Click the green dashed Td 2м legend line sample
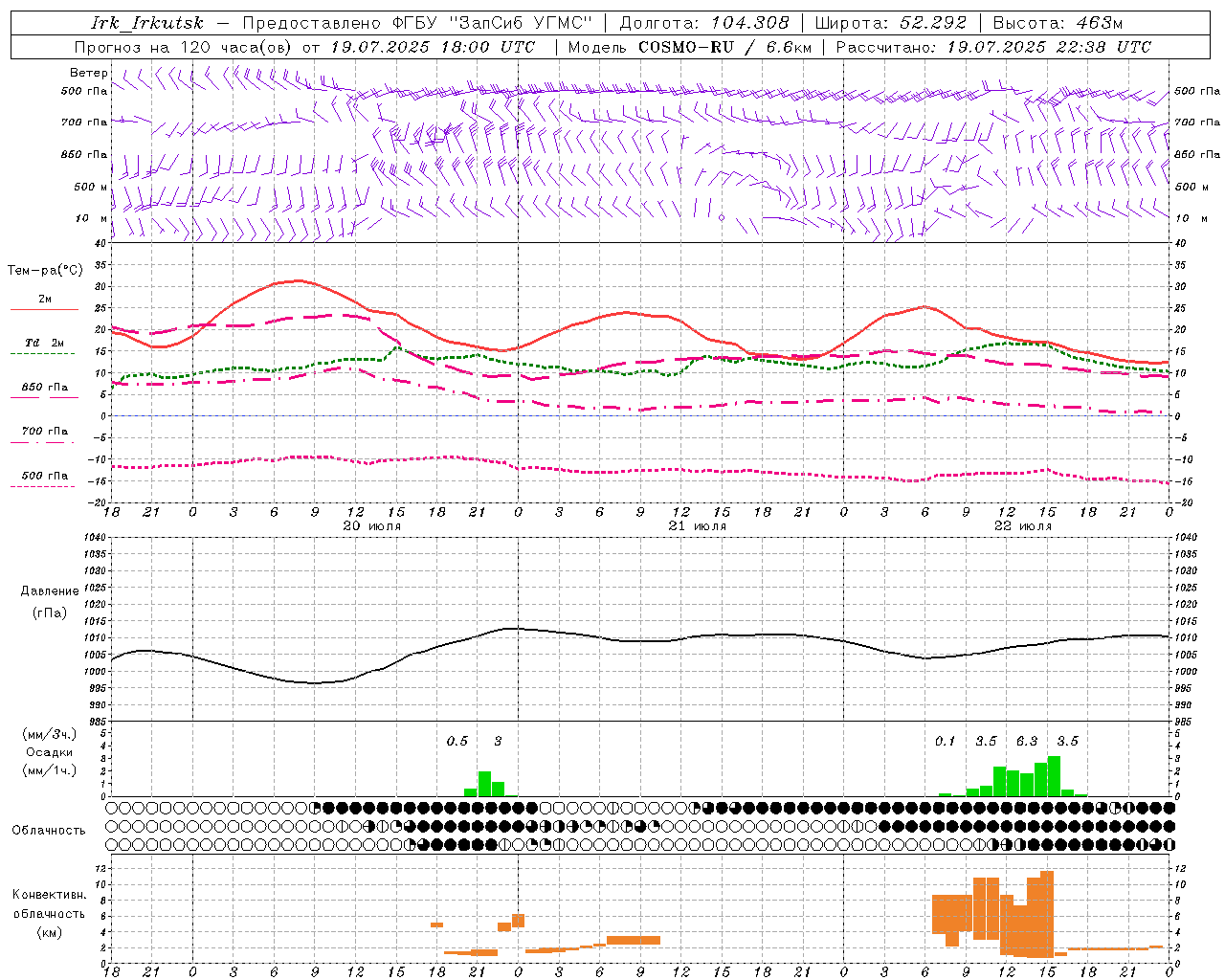1225x980 pixels. 43,354
